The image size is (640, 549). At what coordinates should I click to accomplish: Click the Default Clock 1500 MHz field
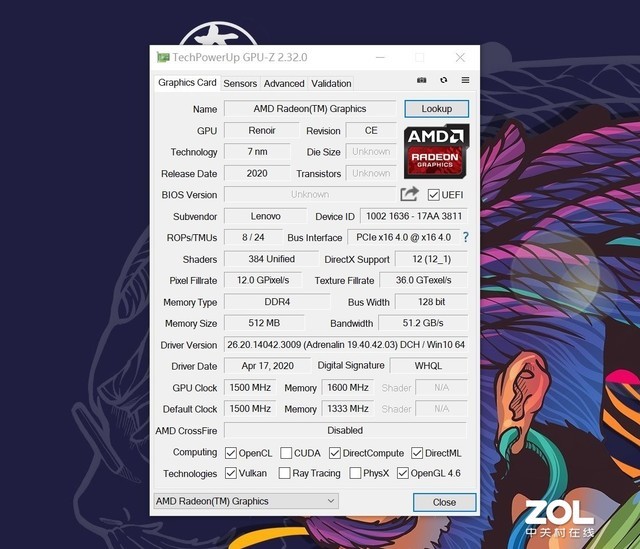[x=250, y=409]
